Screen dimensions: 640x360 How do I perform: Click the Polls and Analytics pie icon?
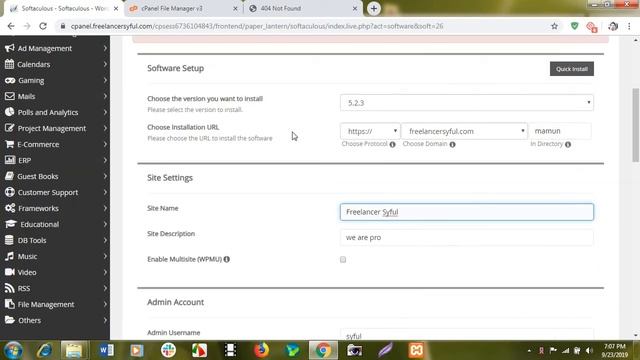click(10, 112)
